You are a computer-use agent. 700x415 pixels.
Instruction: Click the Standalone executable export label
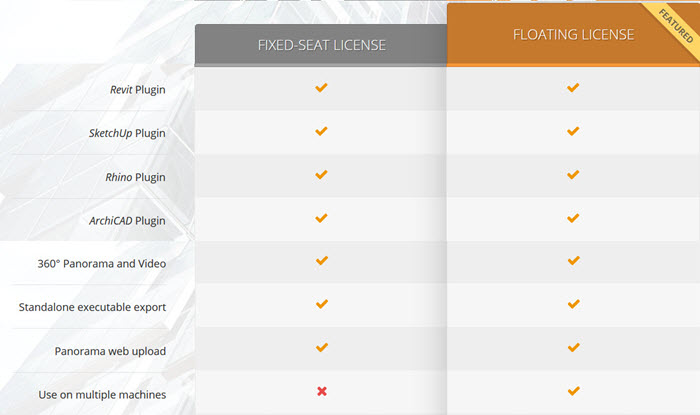click(x=92, y=307)
